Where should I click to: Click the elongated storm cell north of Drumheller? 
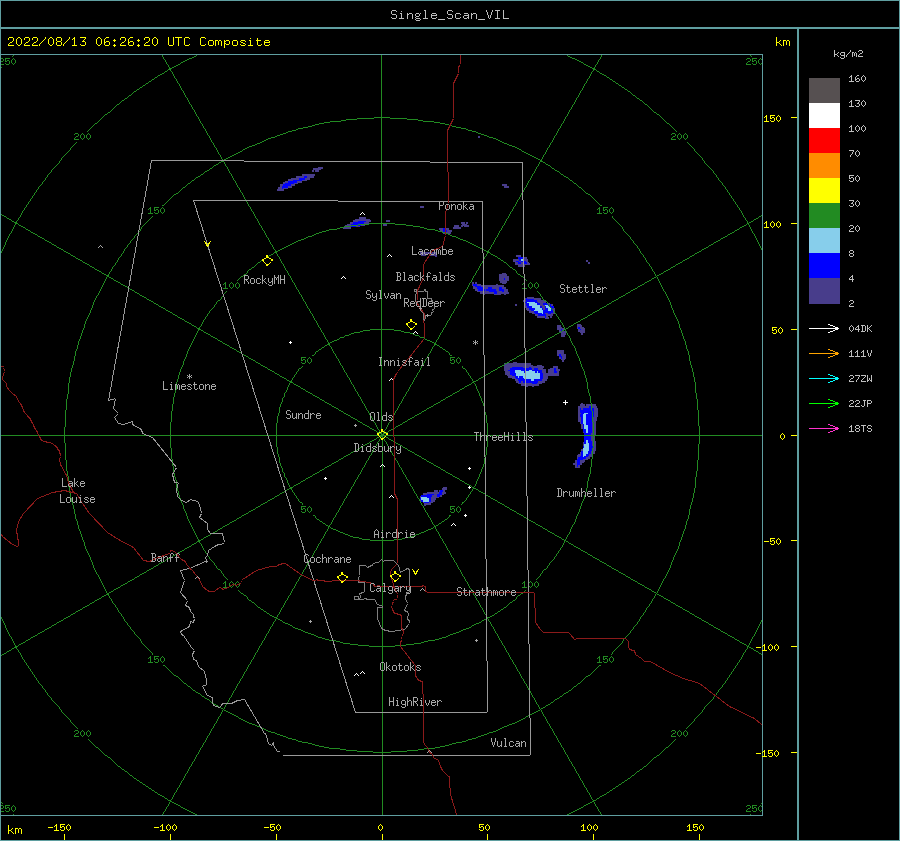tap(586, 435)
